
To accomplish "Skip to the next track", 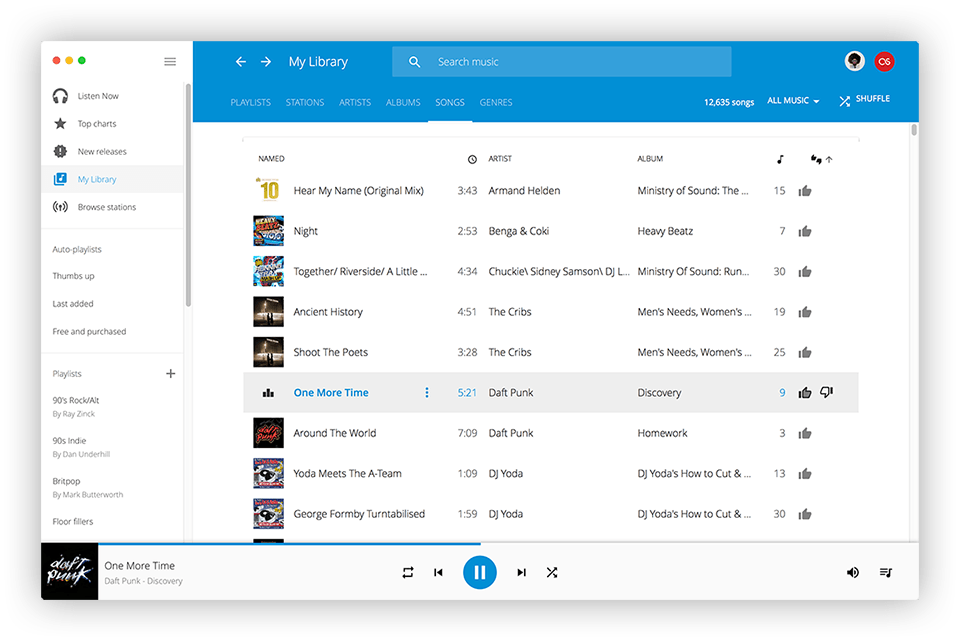I will [521, 572].
